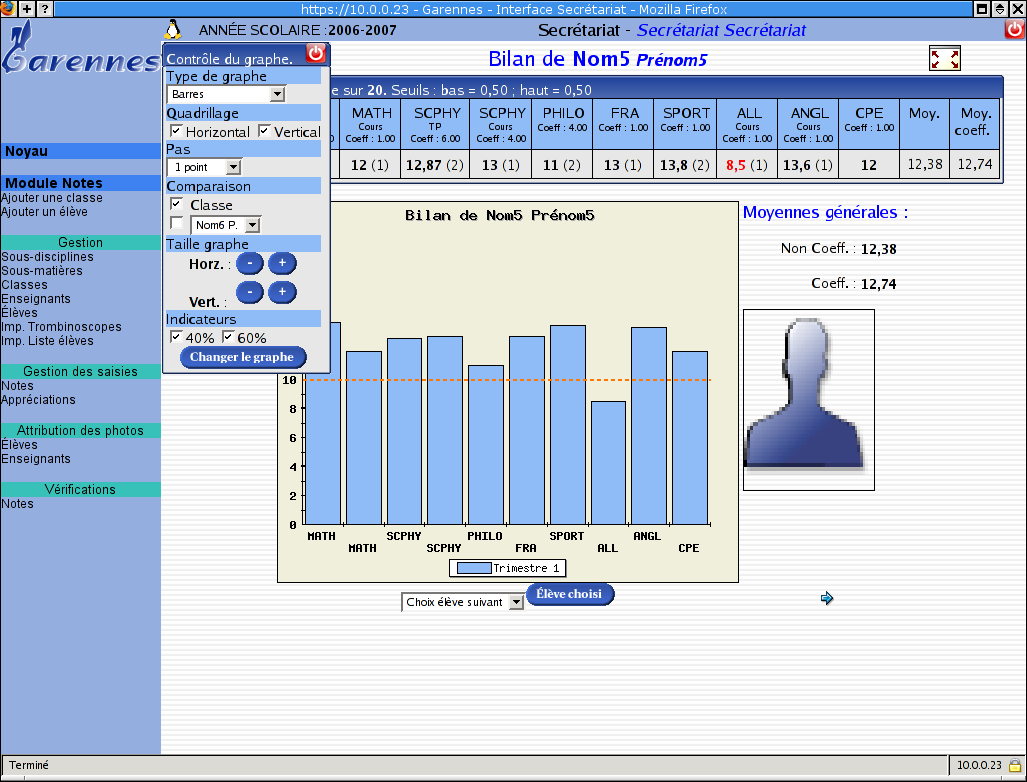This screenshot has height=782, width=1027.
Task: Disable the Classe comparison checkbox
Action: [176, 204]
